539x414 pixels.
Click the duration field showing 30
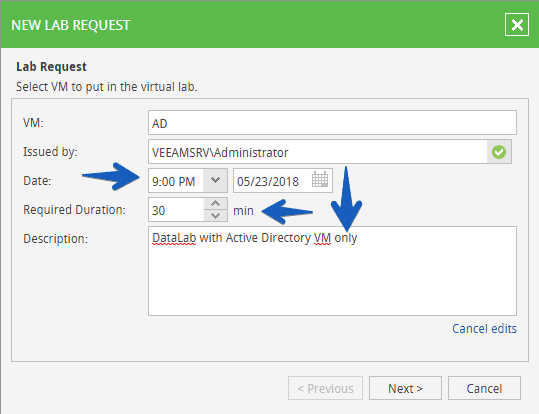point(176,210)
